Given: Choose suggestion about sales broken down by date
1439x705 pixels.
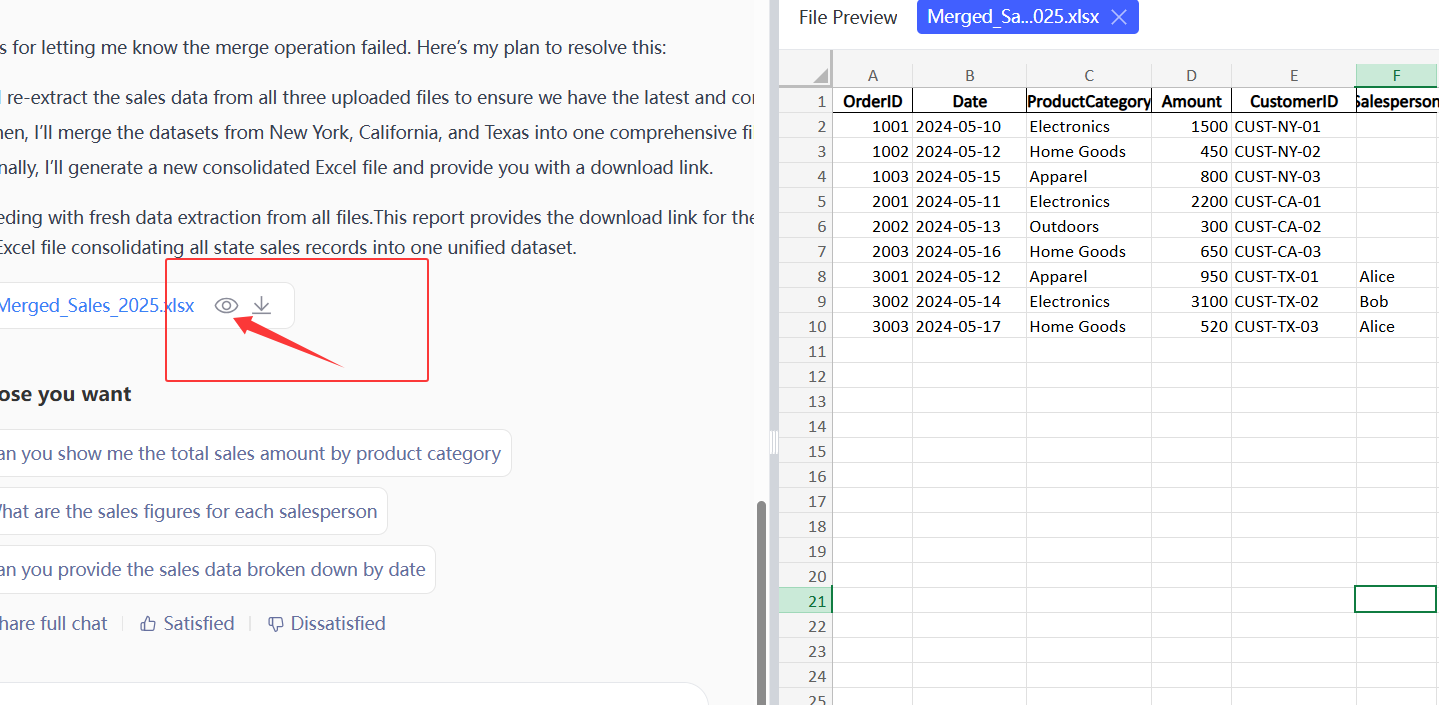Looking at the screenshot, I should [x=212, y=570].
